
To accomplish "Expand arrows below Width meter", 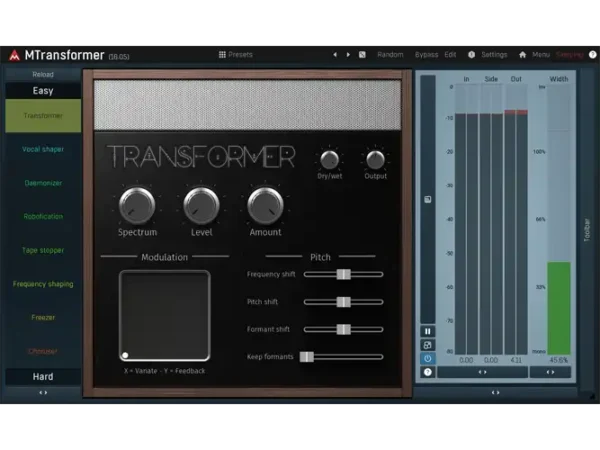I will [x=550, y=372].
